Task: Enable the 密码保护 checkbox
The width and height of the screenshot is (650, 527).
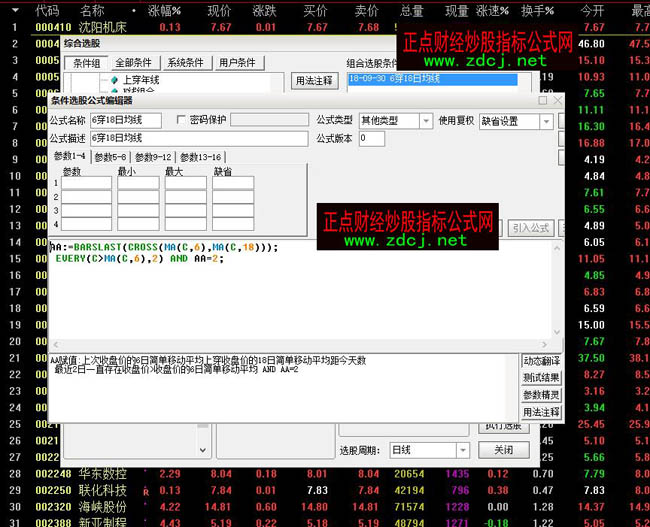Action: pos(181,120)
